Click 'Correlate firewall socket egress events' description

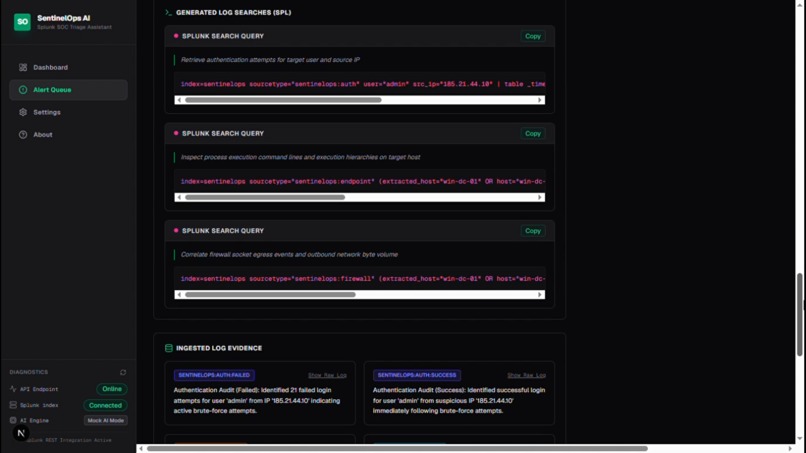point(289,255)
